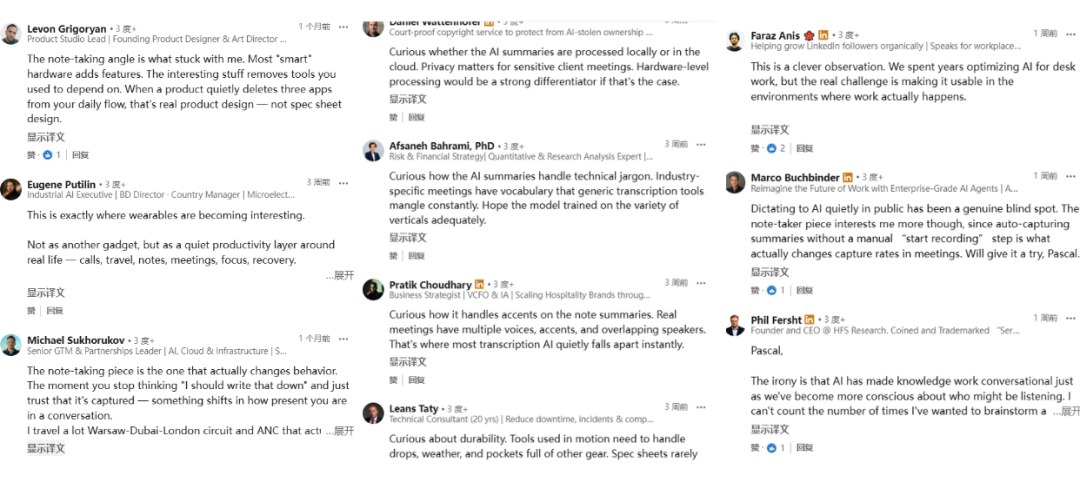Screen dimensions: 1080x493
Task: Click the reaction icon under Phil Fersht's comment
Action: [771, 448]
